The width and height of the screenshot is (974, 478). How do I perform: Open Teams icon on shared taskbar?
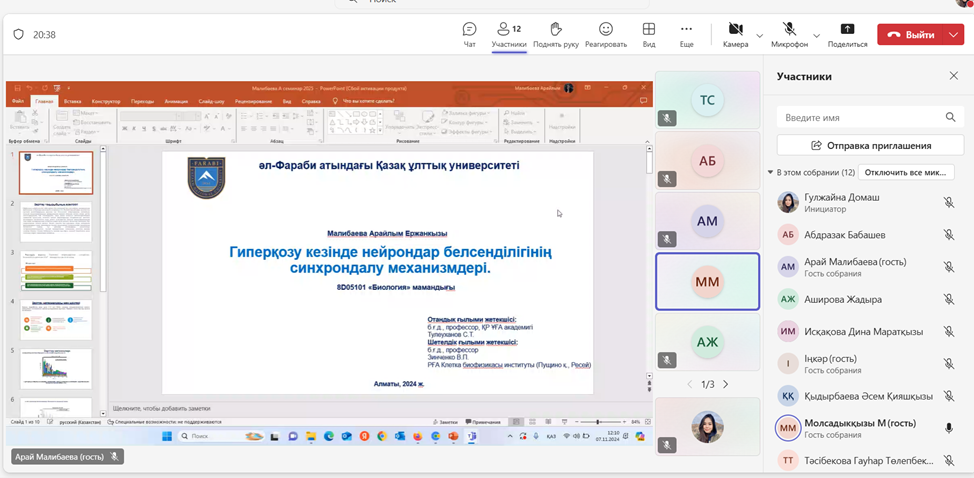tap(471, 436)
